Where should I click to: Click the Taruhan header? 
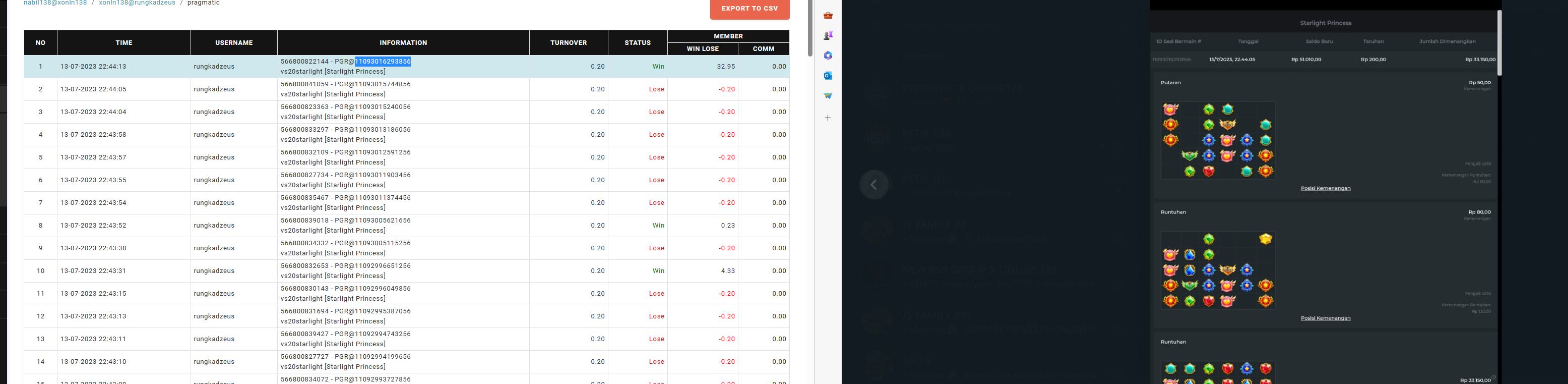(1373, 41)
